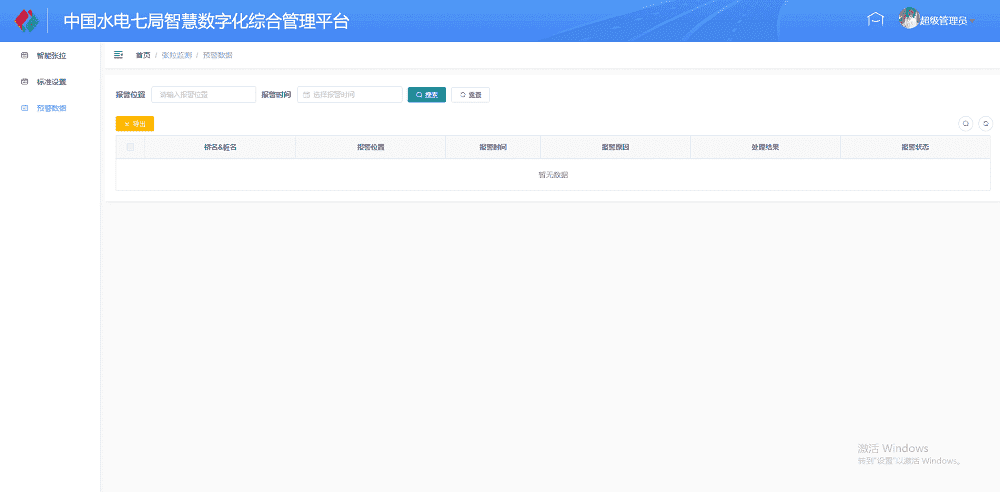
Task: Click the circular search toggle icon above table
Action: tap(965, 124)
